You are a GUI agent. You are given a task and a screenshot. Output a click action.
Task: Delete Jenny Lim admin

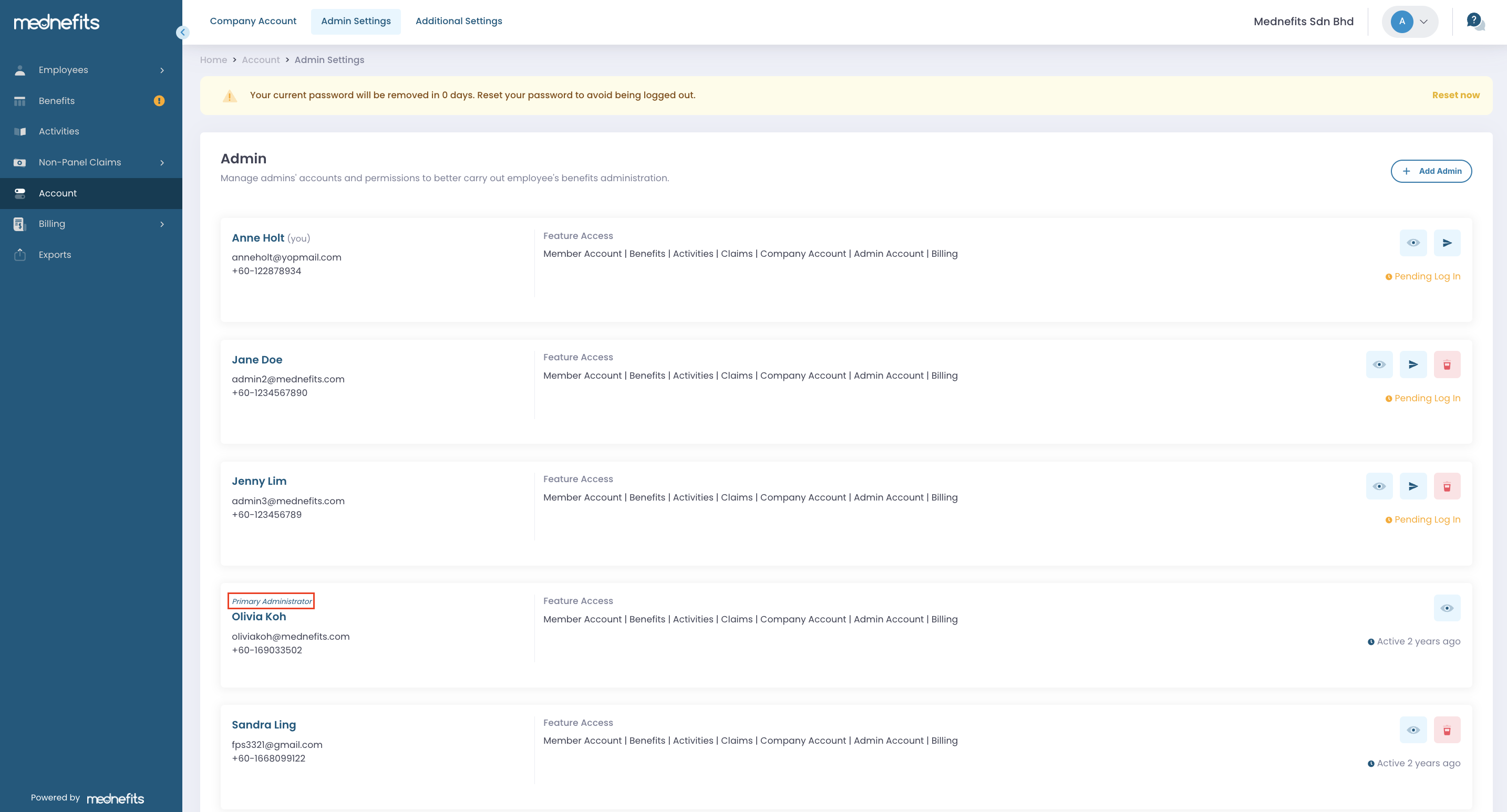1447,486
